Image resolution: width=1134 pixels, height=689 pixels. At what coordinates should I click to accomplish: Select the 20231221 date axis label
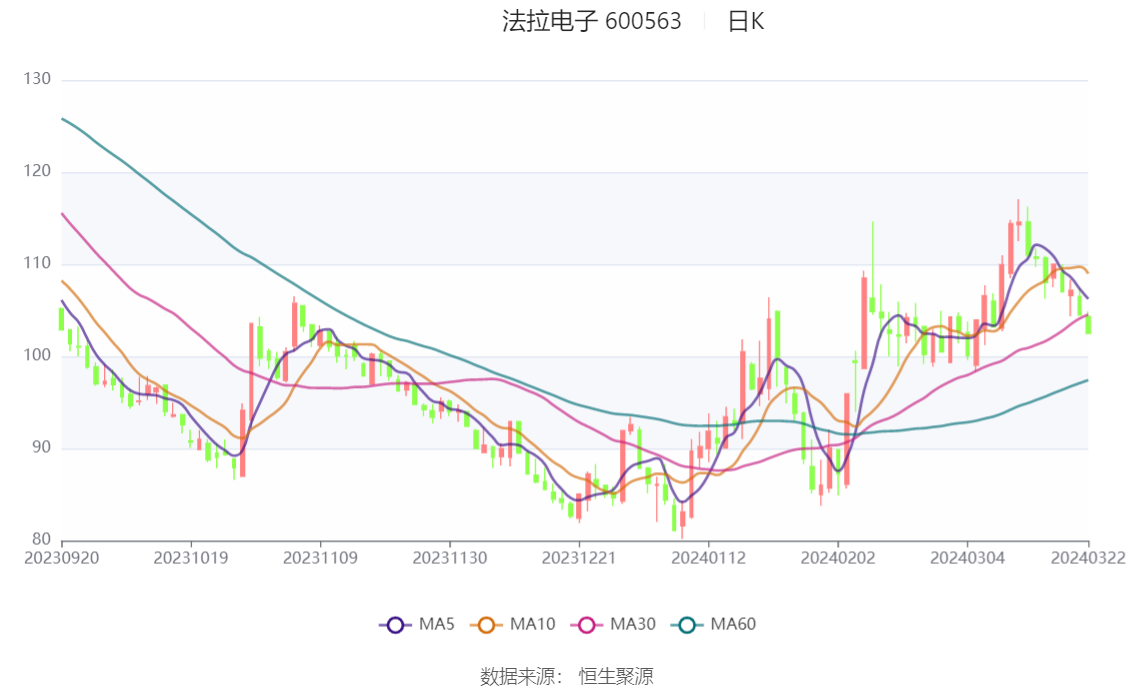[x=579, y=558]
